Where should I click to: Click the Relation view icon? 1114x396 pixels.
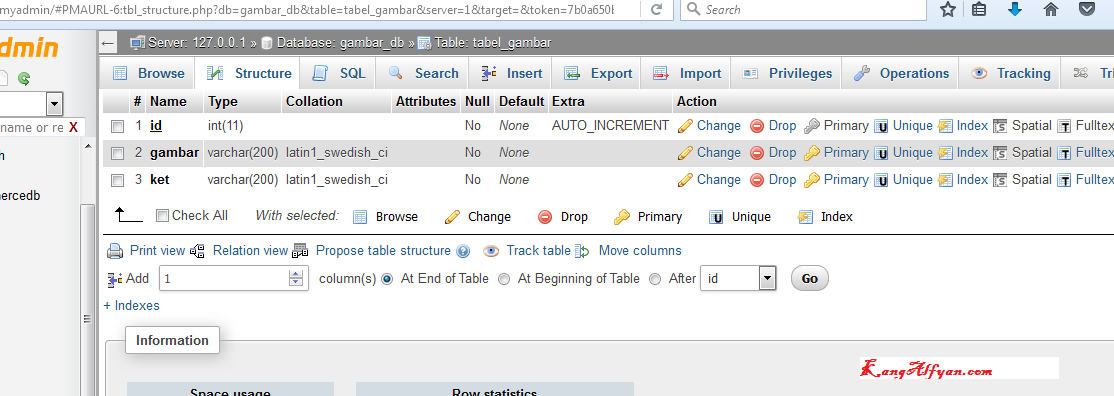coord(198,251)
